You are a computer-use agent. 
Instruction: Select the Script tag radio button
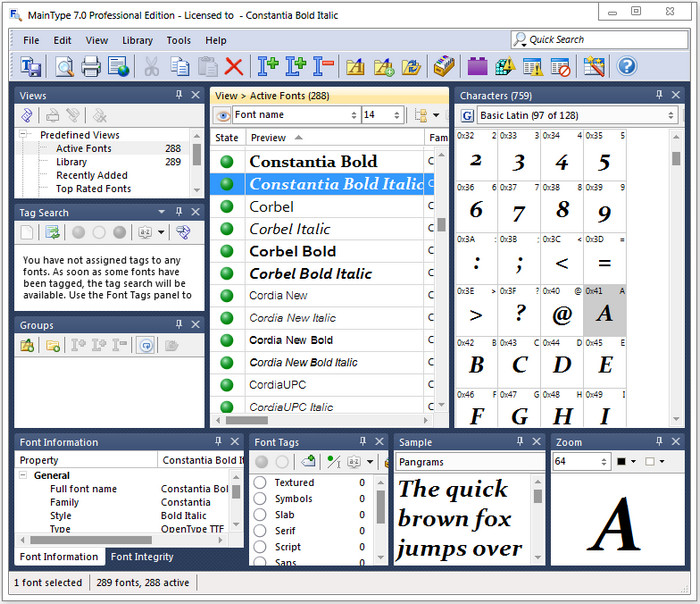pos(260,547)
